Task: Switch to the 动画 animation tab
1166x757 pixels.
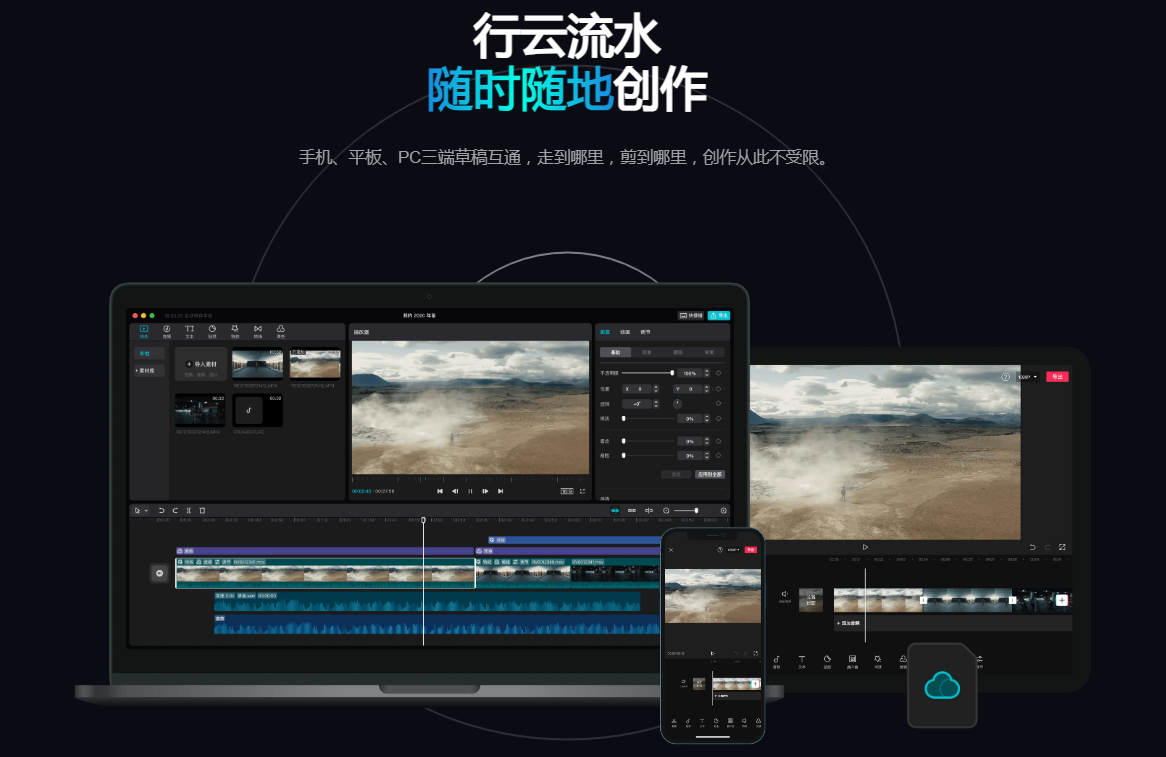Action: coord(623,331)
